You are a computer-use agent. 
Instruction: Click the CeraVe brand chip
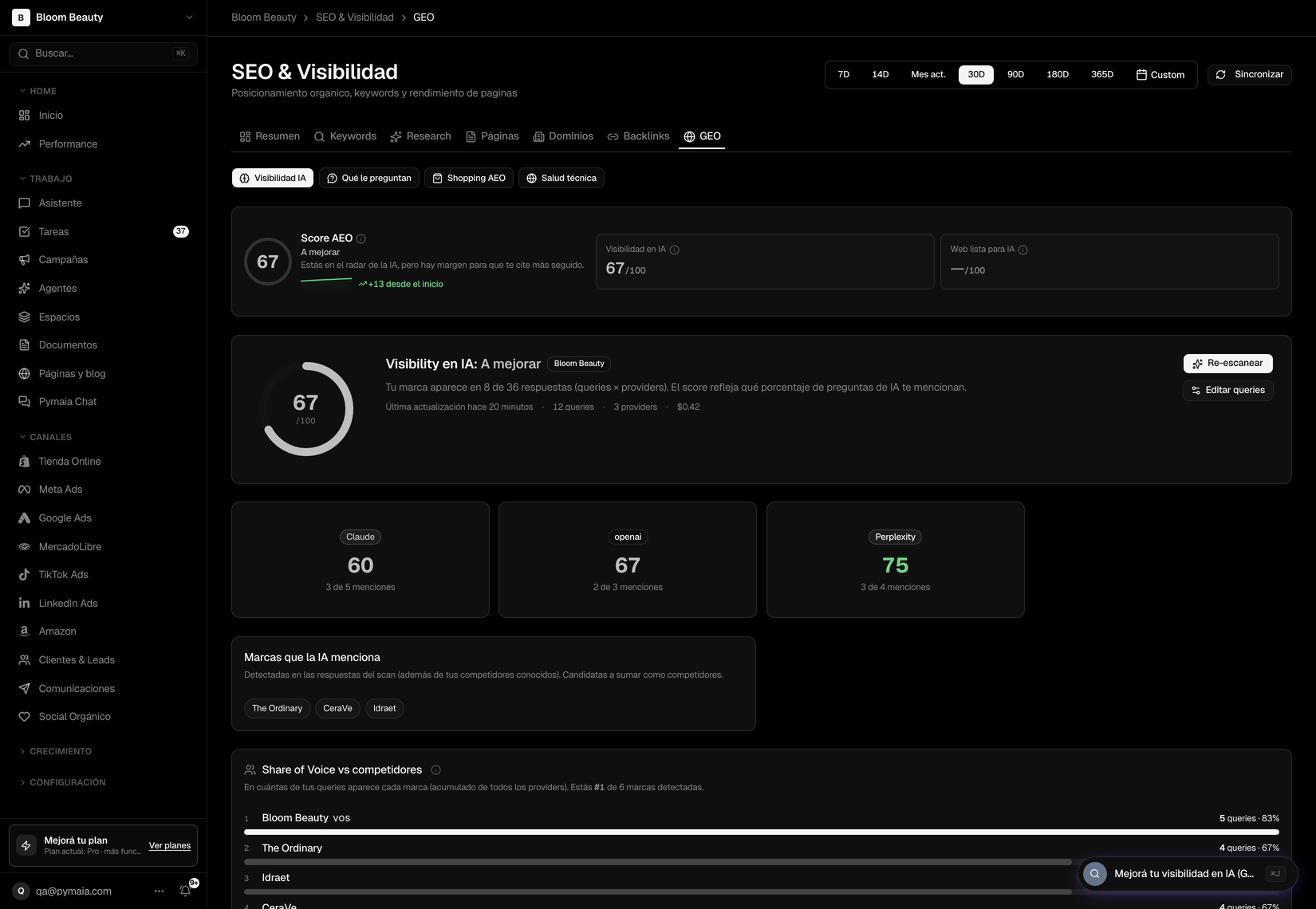click(338, 709)
